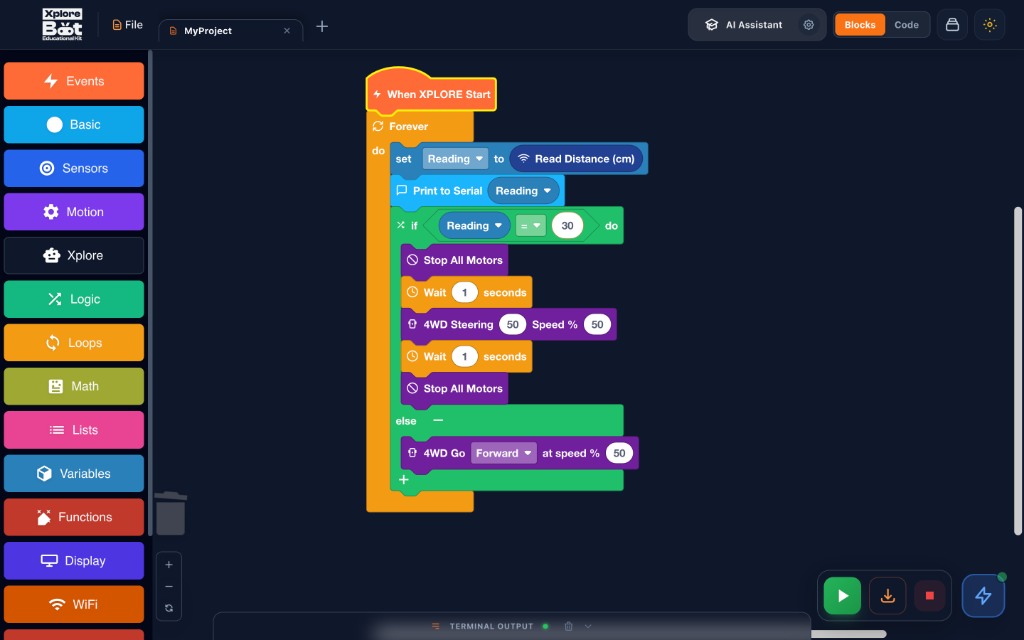Image resolution: width=1024 pixels, height=640 pixels.
Task: Open the Logic blocks palette
Action: click(x=73, y=299)
